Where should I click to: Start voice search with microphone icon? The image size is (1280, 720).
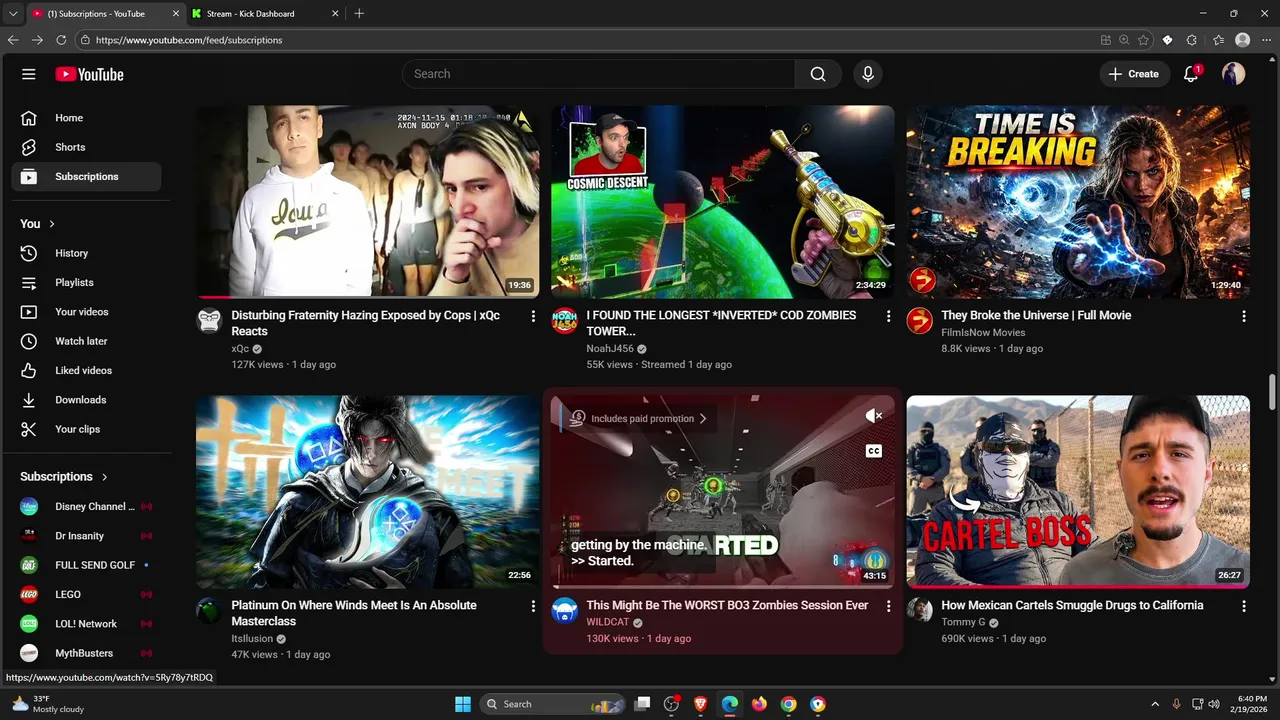868,74
